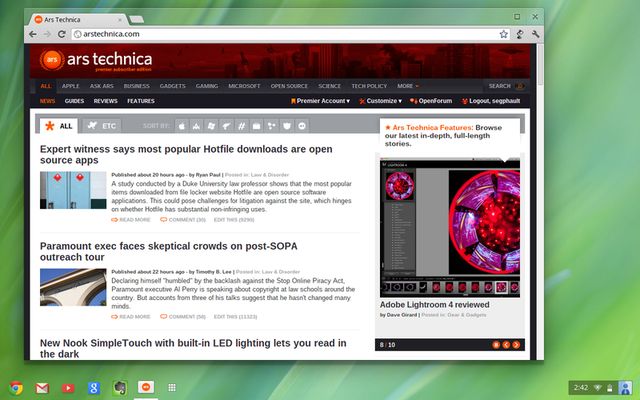The width and height of the screenshot is (640, 400).
Task: Sort stories by briefcase business icon
Action: coord(257,126)
